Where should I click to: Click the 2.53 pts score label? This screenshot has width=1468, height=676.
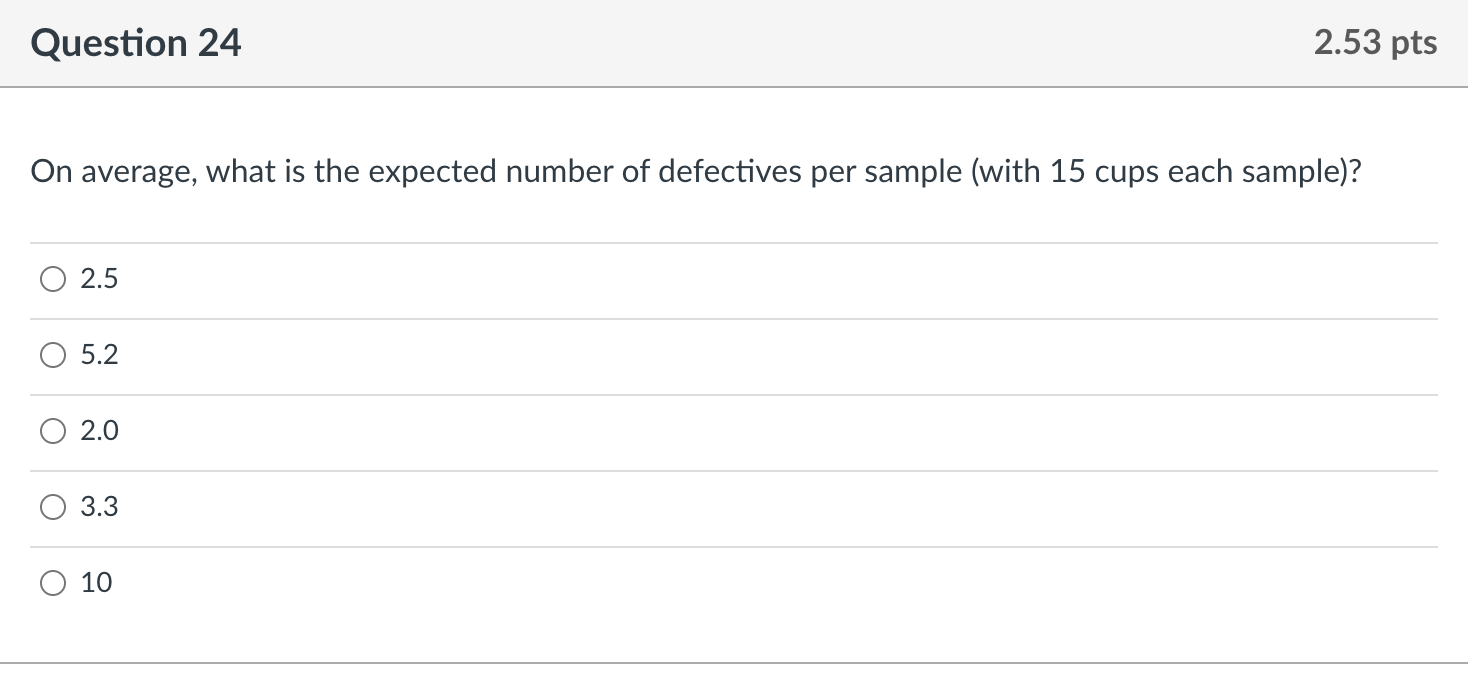[1375, 43]
